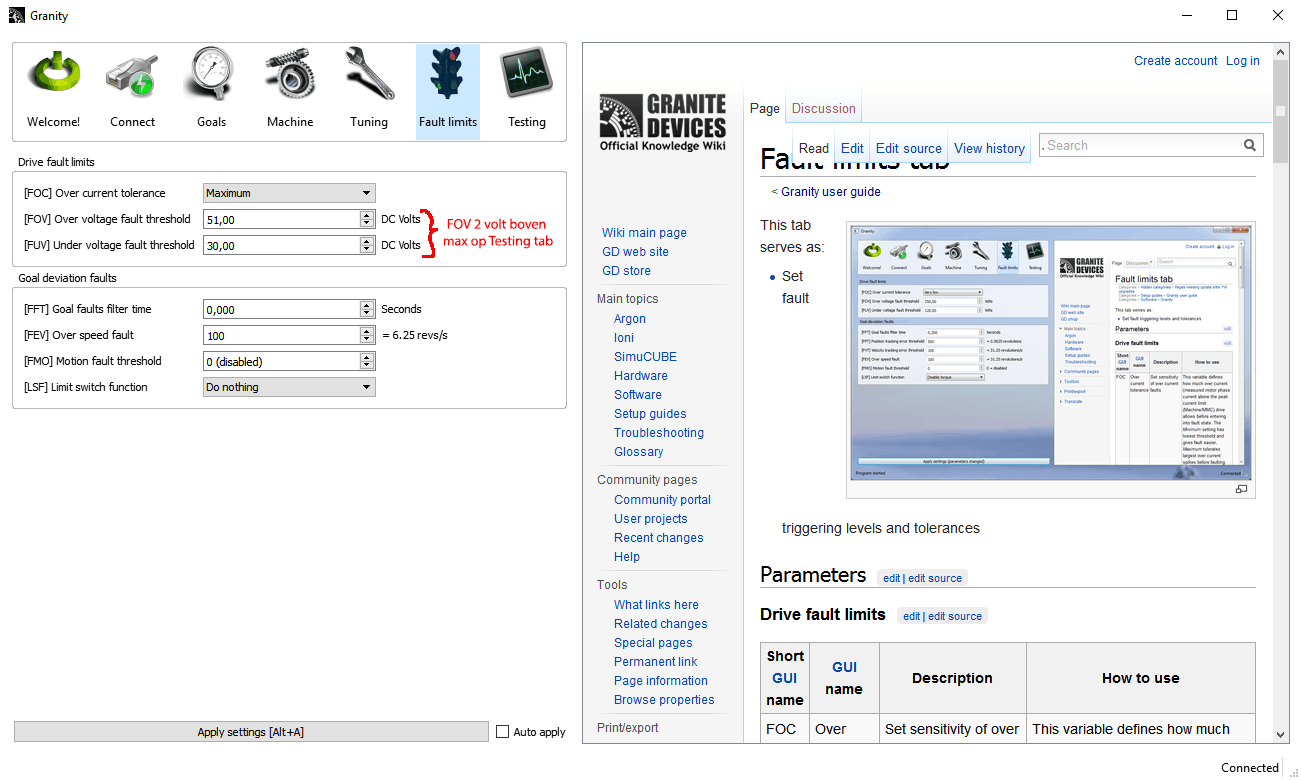1302x780 pixels.
Task: Enlarge the wiki screenshot via magnify icon
Action: [x=1241, y=489]
